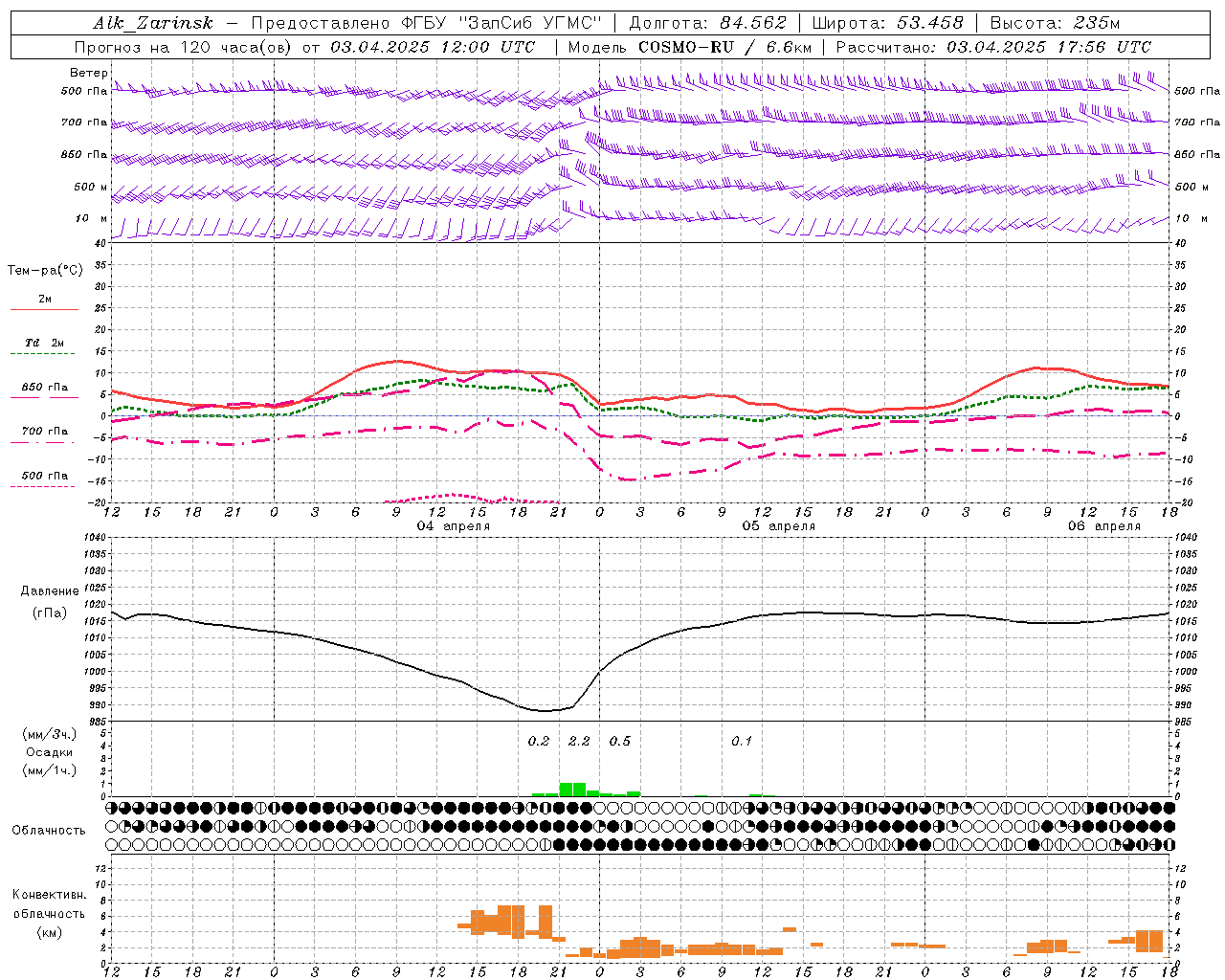
Task: Select the 'Модель COSMO-RU / 6.6км' text
Action: click(x=690, y=47)
